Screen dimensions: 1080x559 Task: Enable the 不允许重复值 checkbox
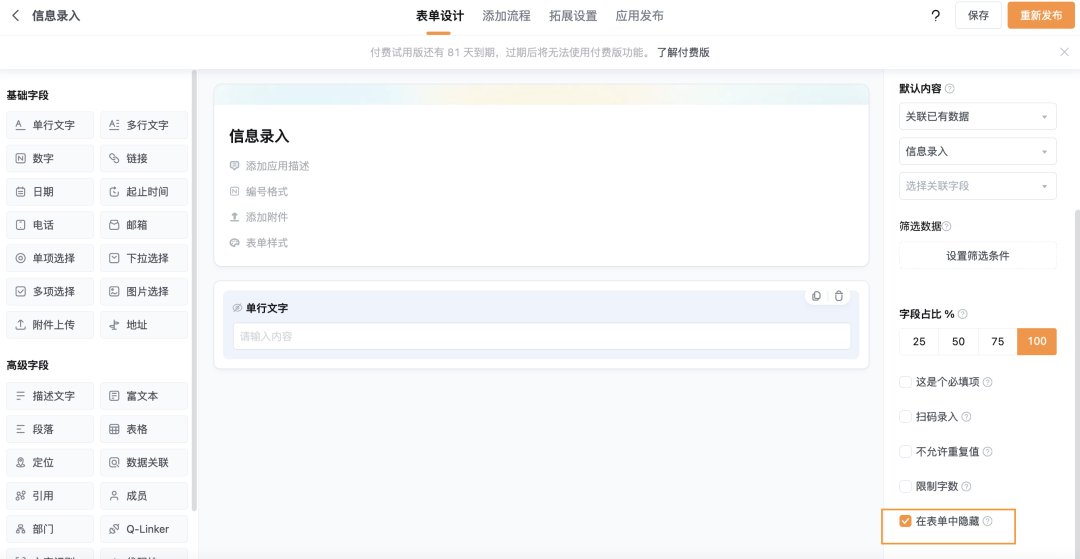906,452
